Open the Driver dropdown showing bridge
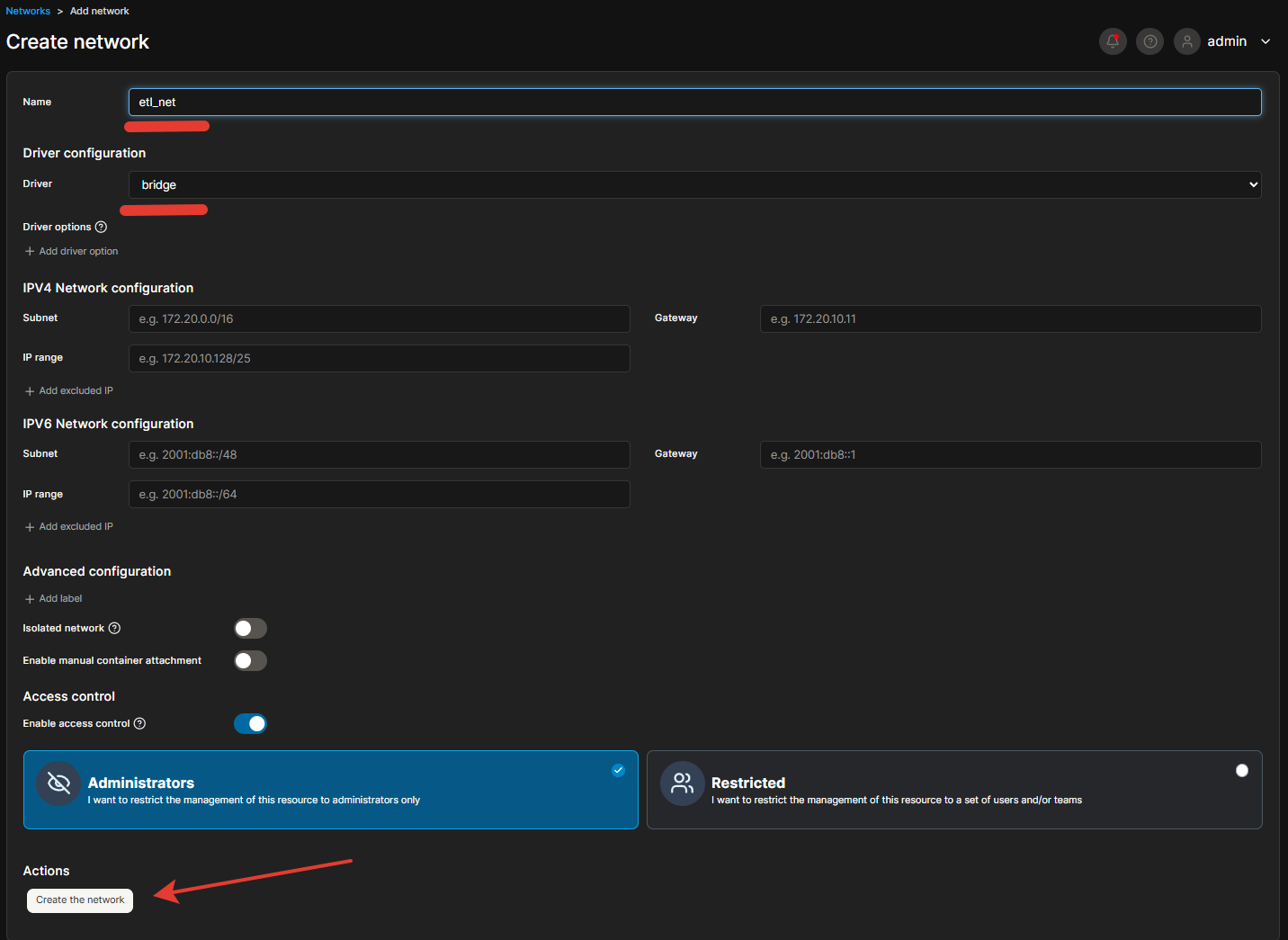 694,184
